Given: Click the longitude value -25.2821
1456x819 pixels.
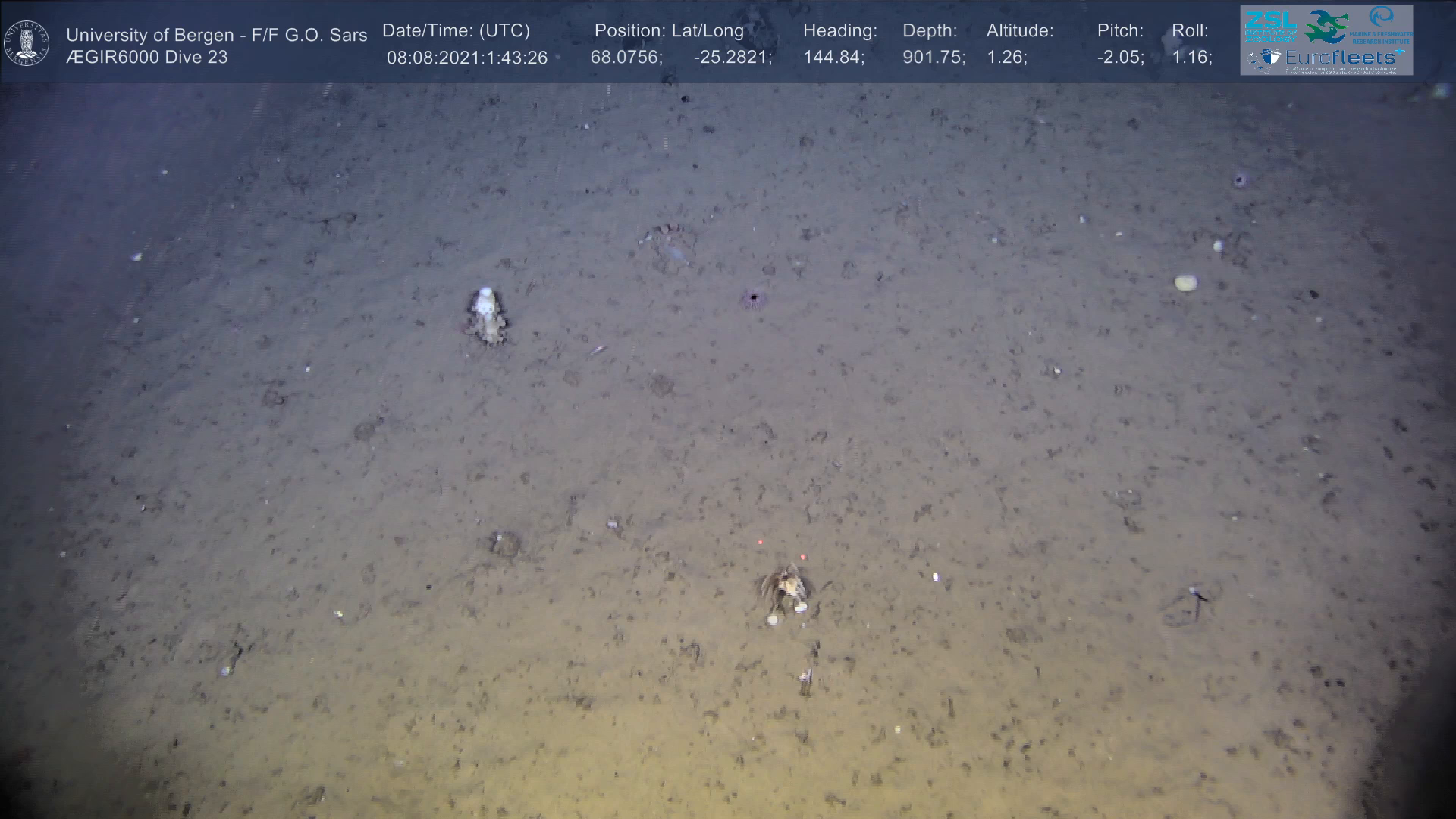Looking at the screenshot, I should click(x=732, y=58).
